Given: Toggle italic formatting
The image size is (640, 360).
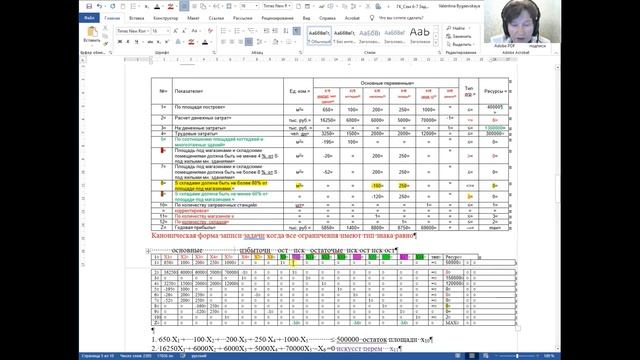Looking at the screenshot, I should pos(128,42).
